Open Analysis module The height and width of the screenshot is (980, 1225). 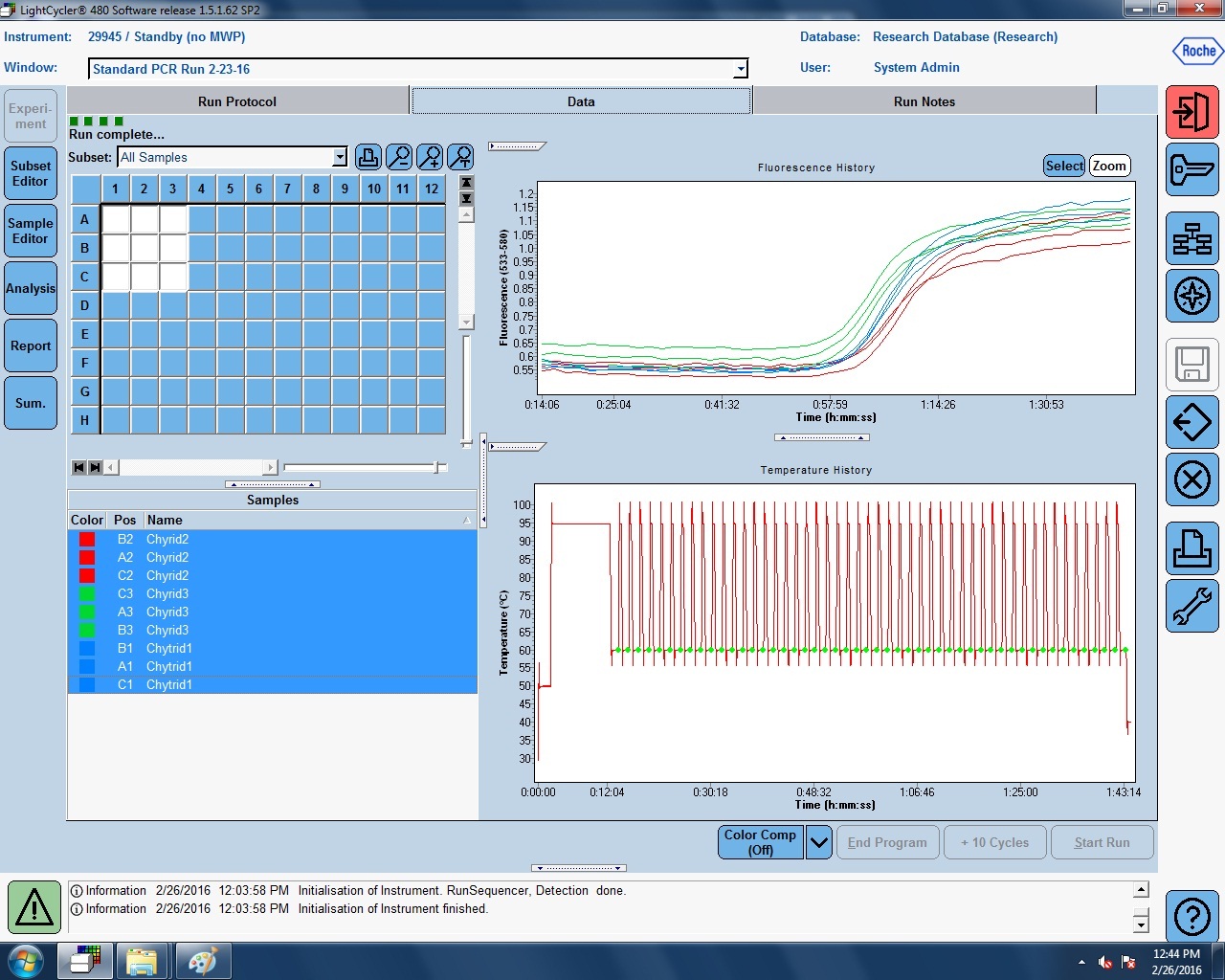pos(31,288)
